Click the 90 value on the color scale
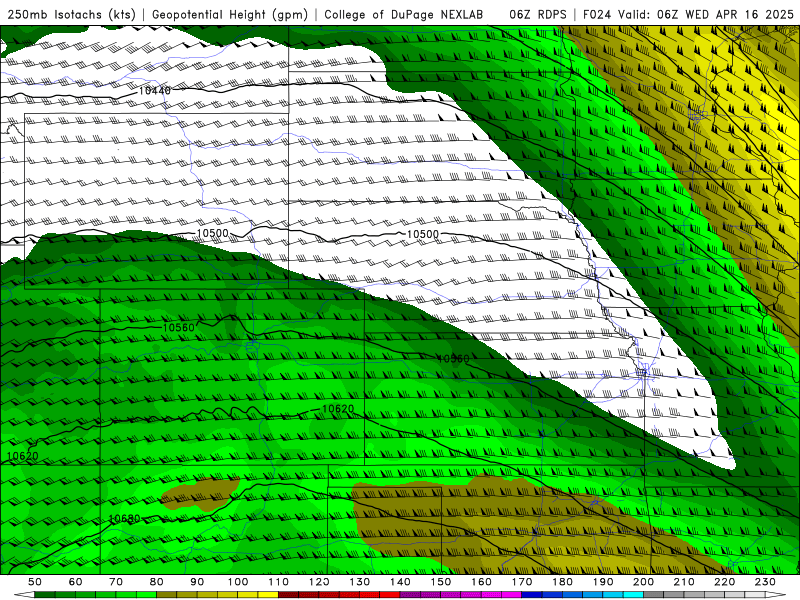Screen dimensions: 800x600 point(197,582)
